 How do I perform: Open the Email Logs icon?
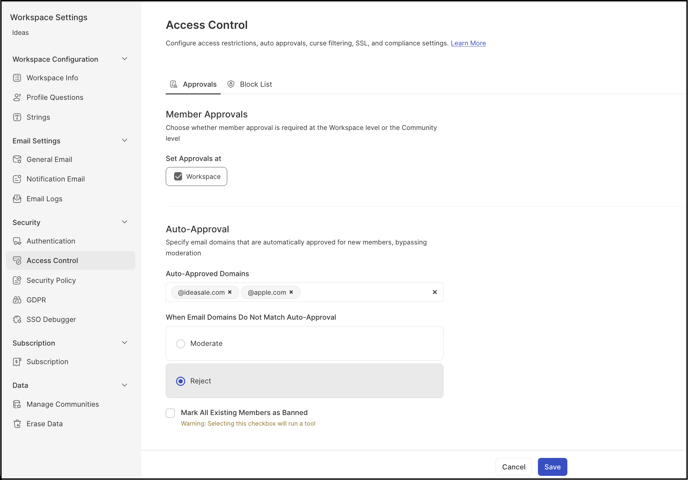(x=17, y=199)
